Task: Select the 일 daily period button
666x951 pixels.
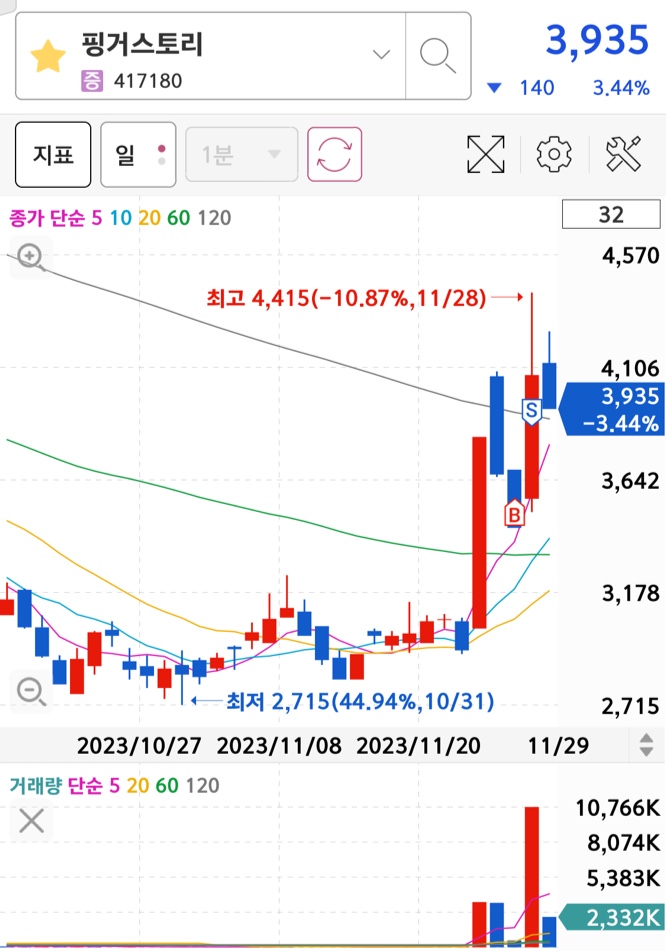Action: pyautogui.click(x=138, y=155)
